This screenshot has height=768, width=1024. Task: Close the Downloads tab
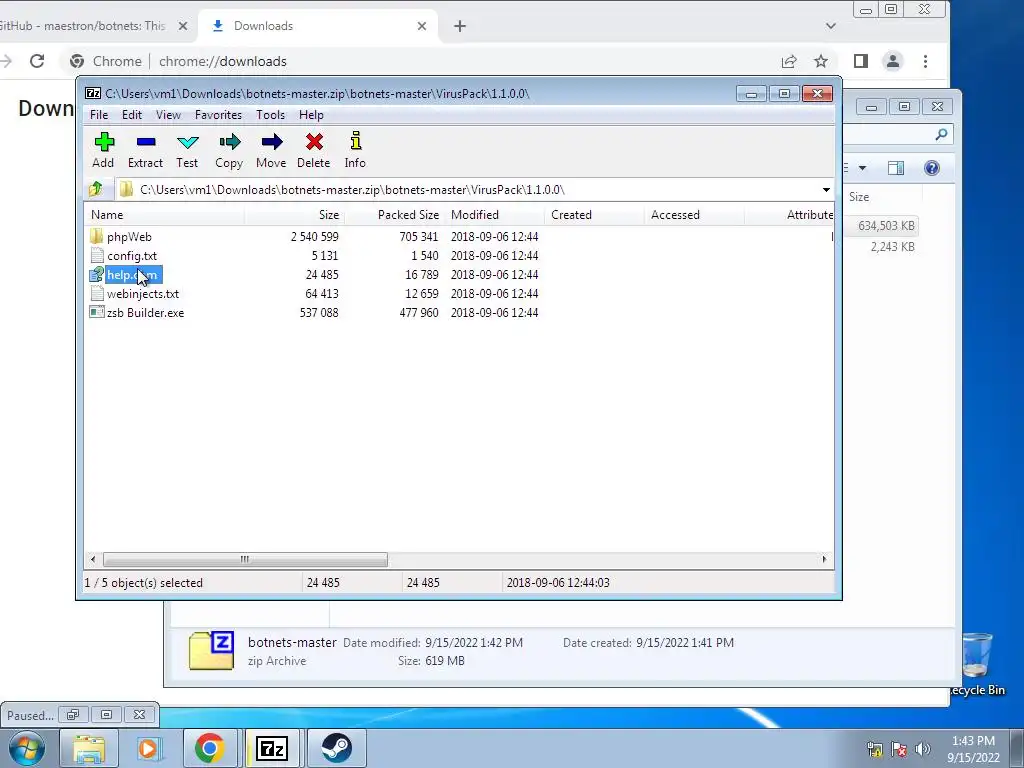click(x=422, y=26)
